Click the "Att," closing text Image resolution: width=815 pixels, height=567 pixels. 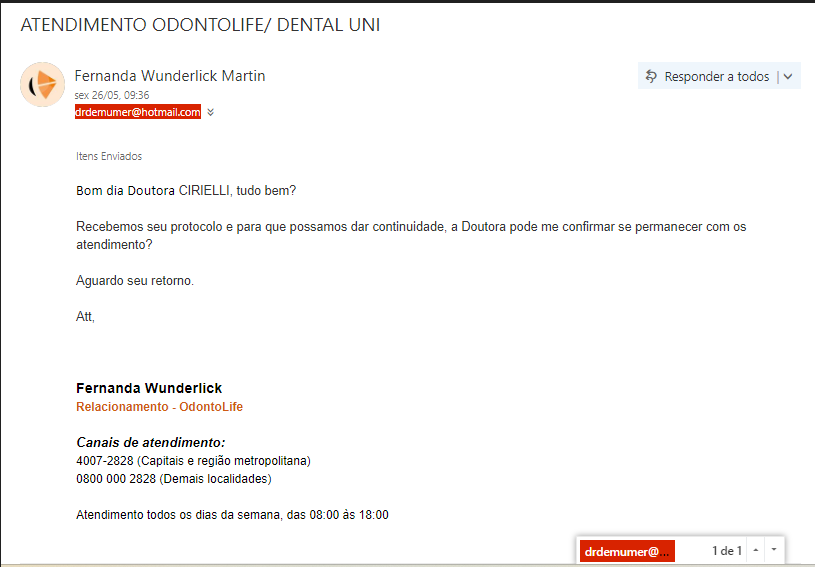85,317
